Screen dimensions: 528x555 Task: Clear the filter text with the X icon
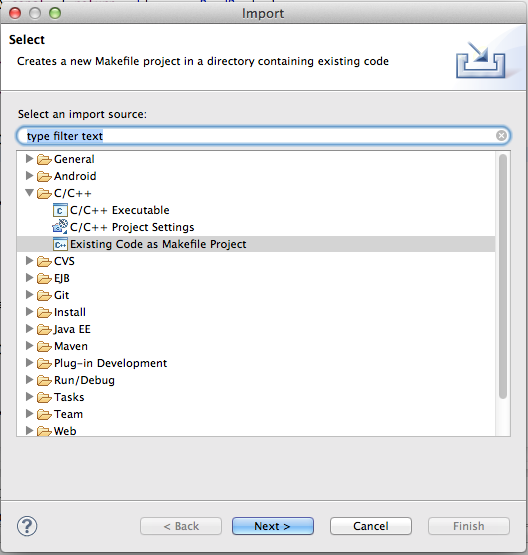pos(501,136)
